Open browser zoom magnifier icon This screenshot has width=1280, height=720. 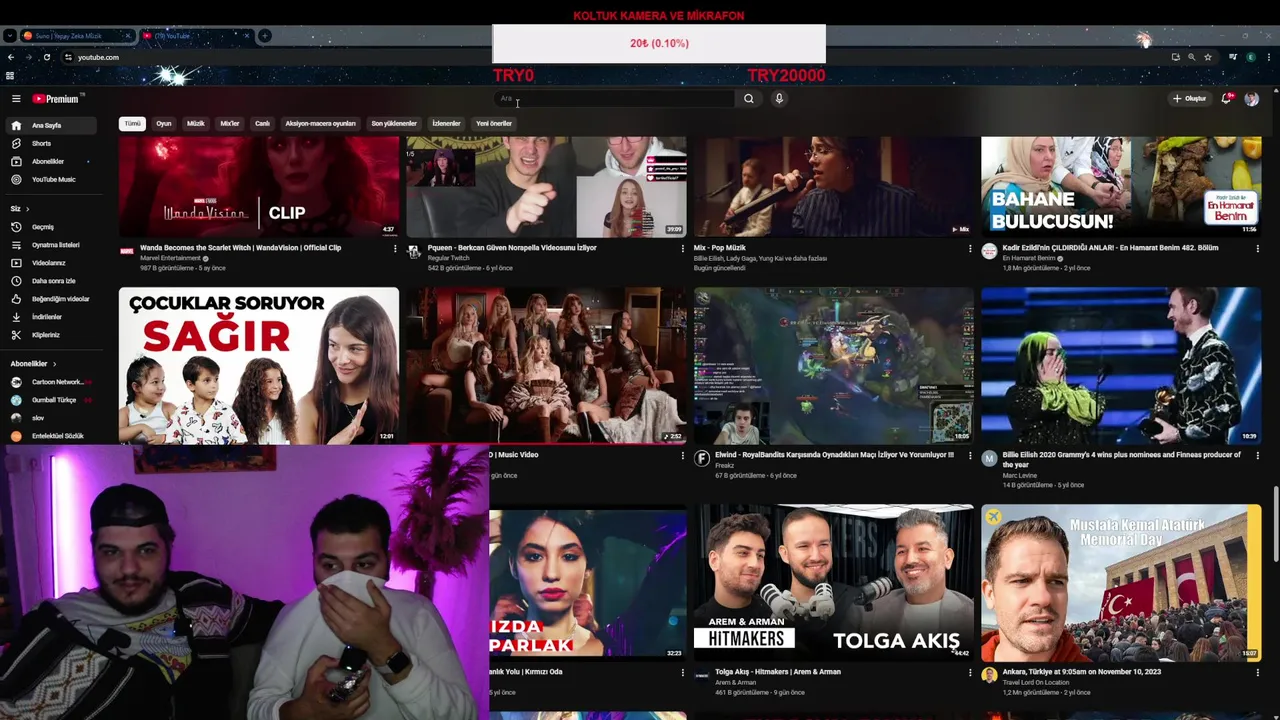[1191, 57]
